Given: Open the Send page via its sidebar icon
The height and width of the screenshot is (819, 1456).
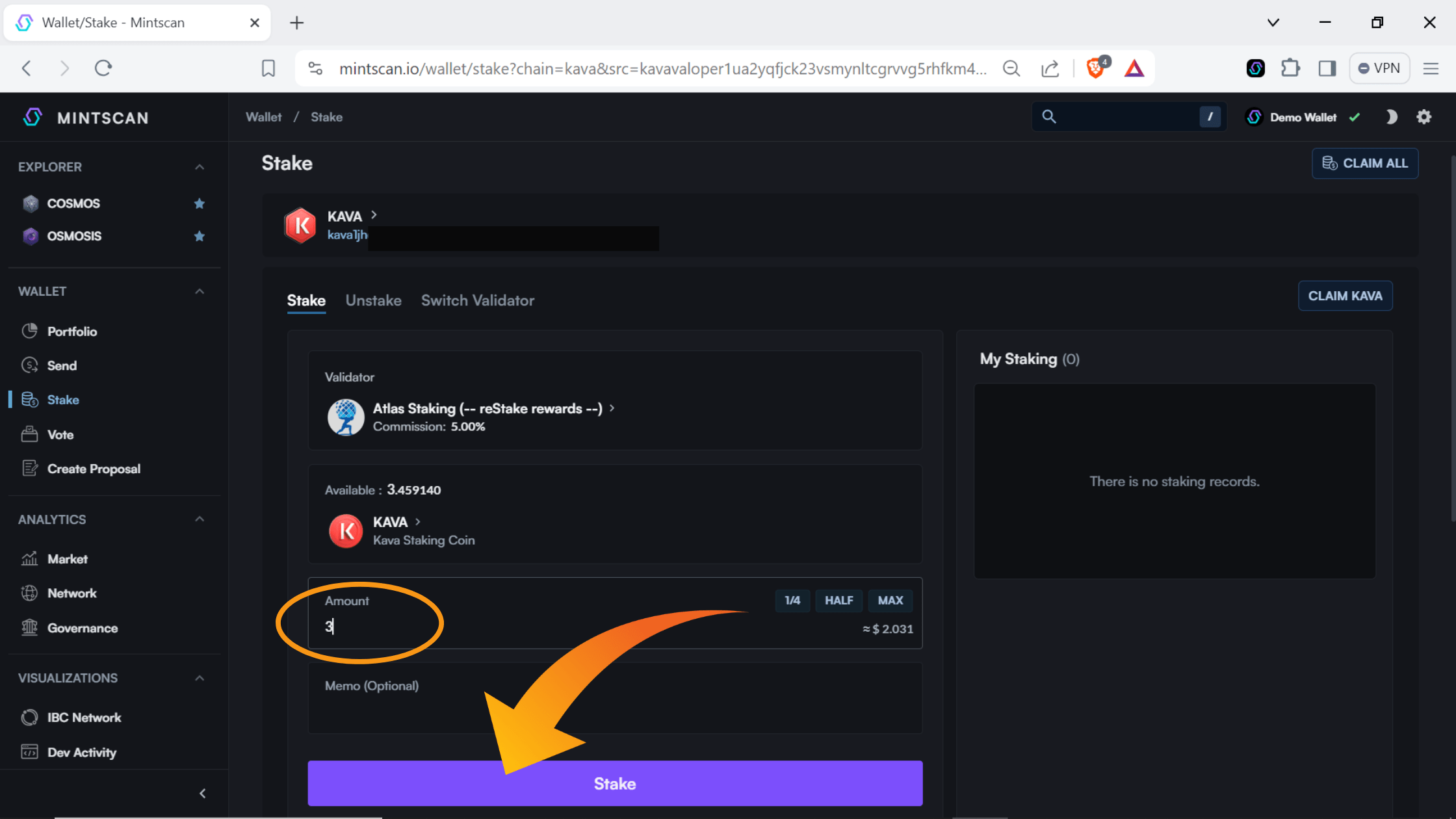Looking at the screenshot, I should (x=30, y=365).
